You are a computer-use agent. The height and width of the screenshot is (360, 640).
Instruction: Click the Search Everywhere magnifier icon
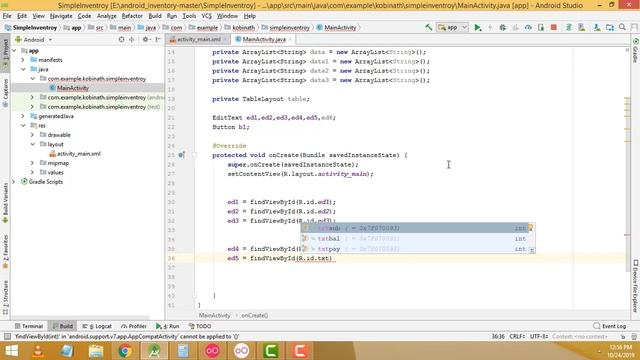pyautogui.click(x=622, y=27)
